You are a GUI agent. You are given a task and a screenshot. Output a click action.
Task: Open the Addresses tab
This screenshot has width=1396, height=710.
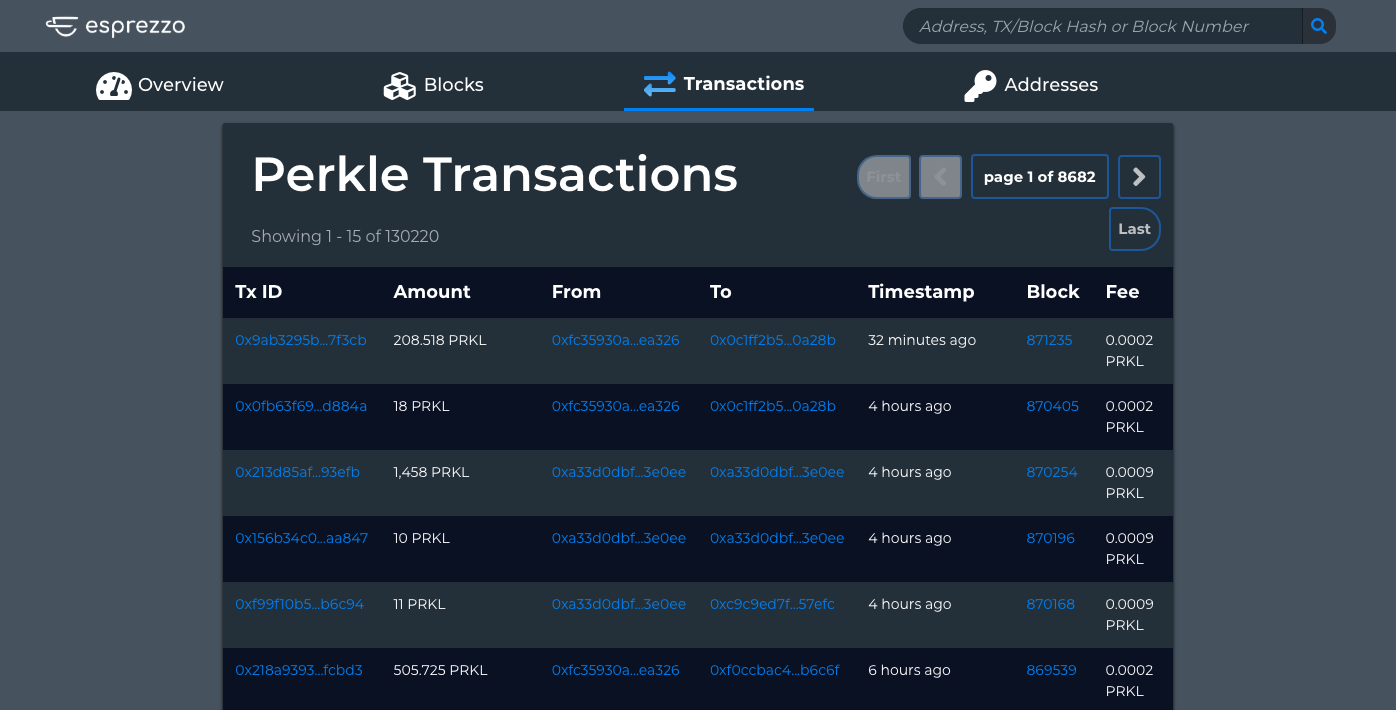[x=1031, y=85]
